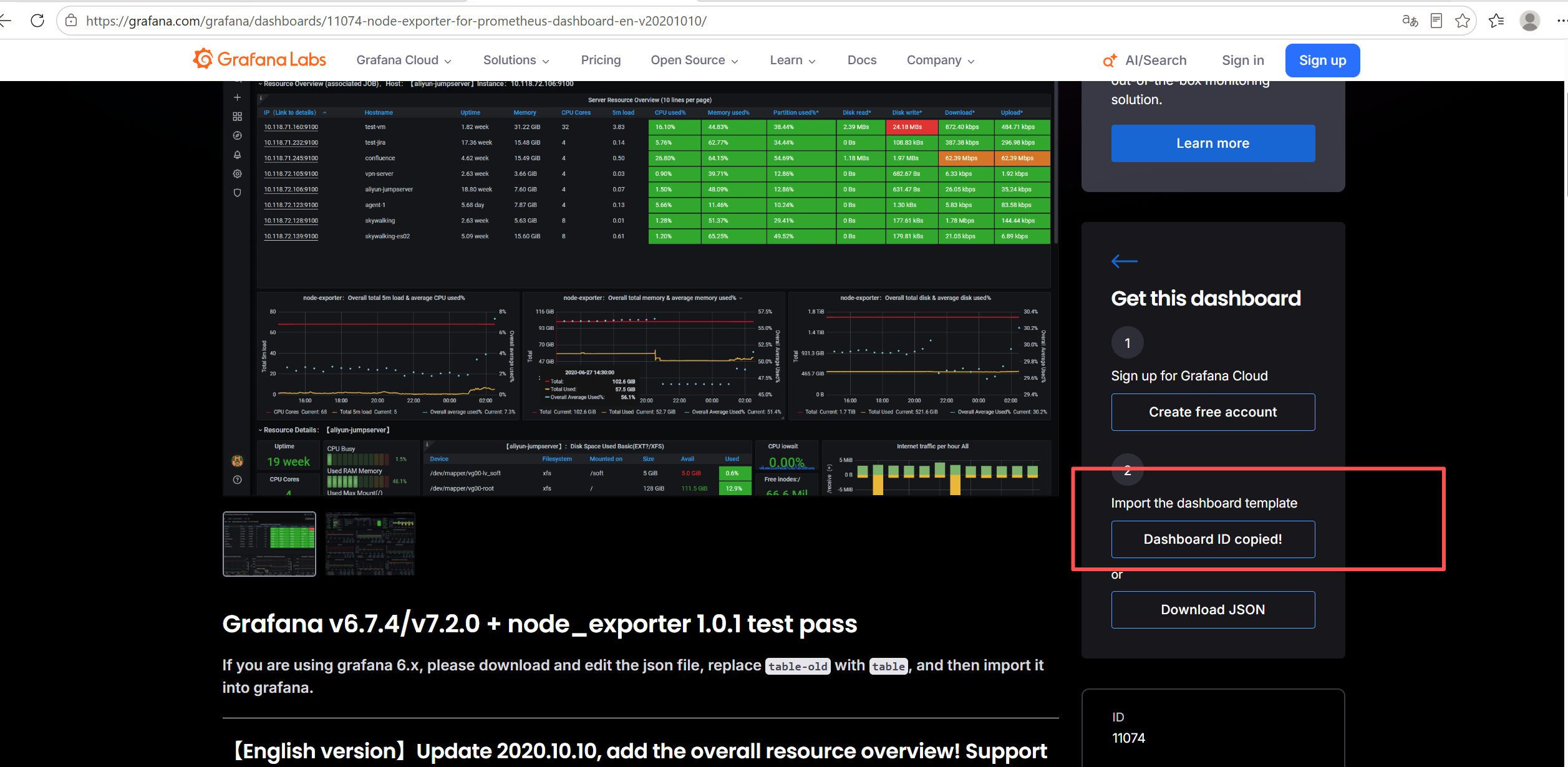
Task: Click 'Import the dashboard template' text
Action: click(1204, 503)
